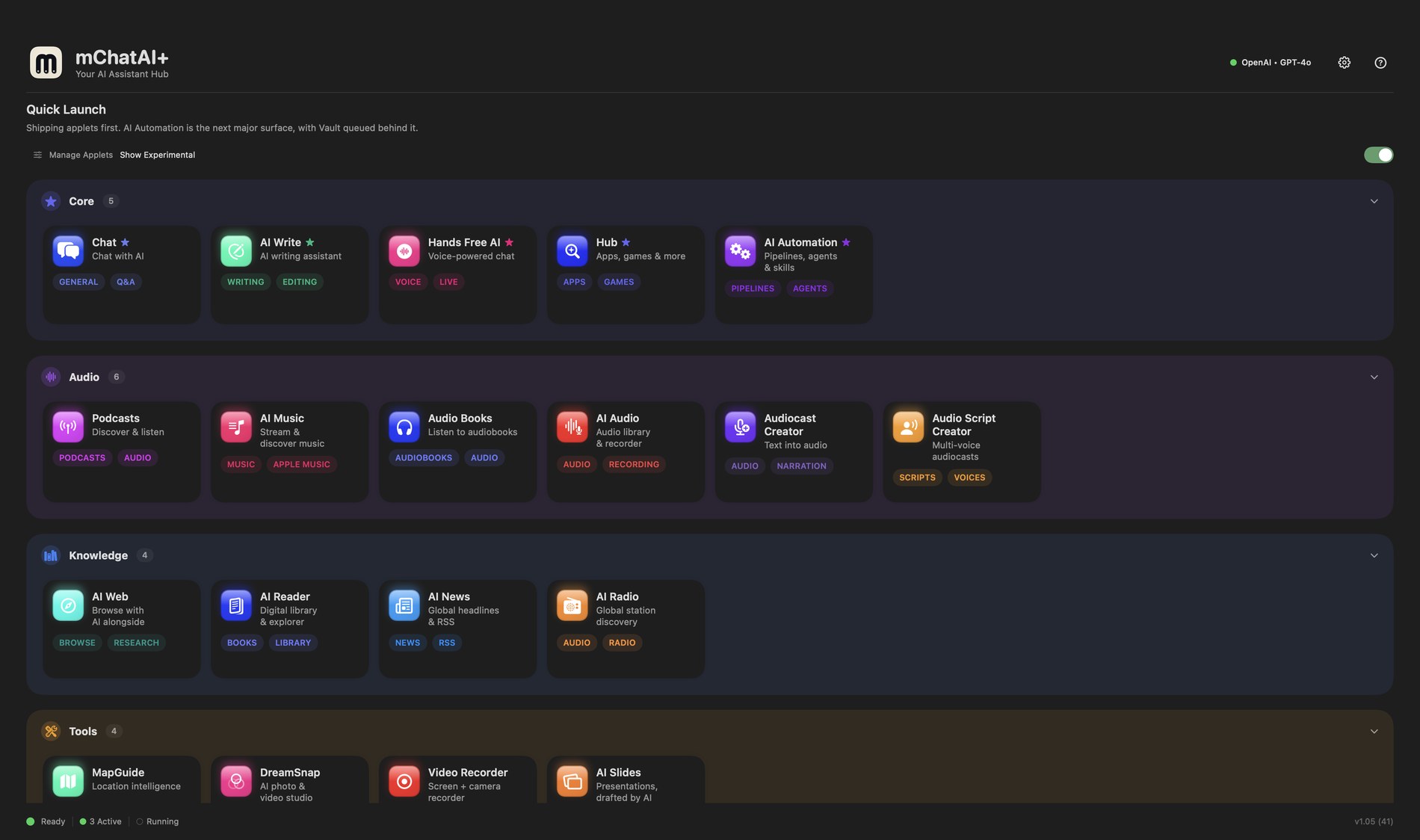1420x840 pixels.
Task: Open the Hub magnifier icon
Action: click(x=572, y=250)
